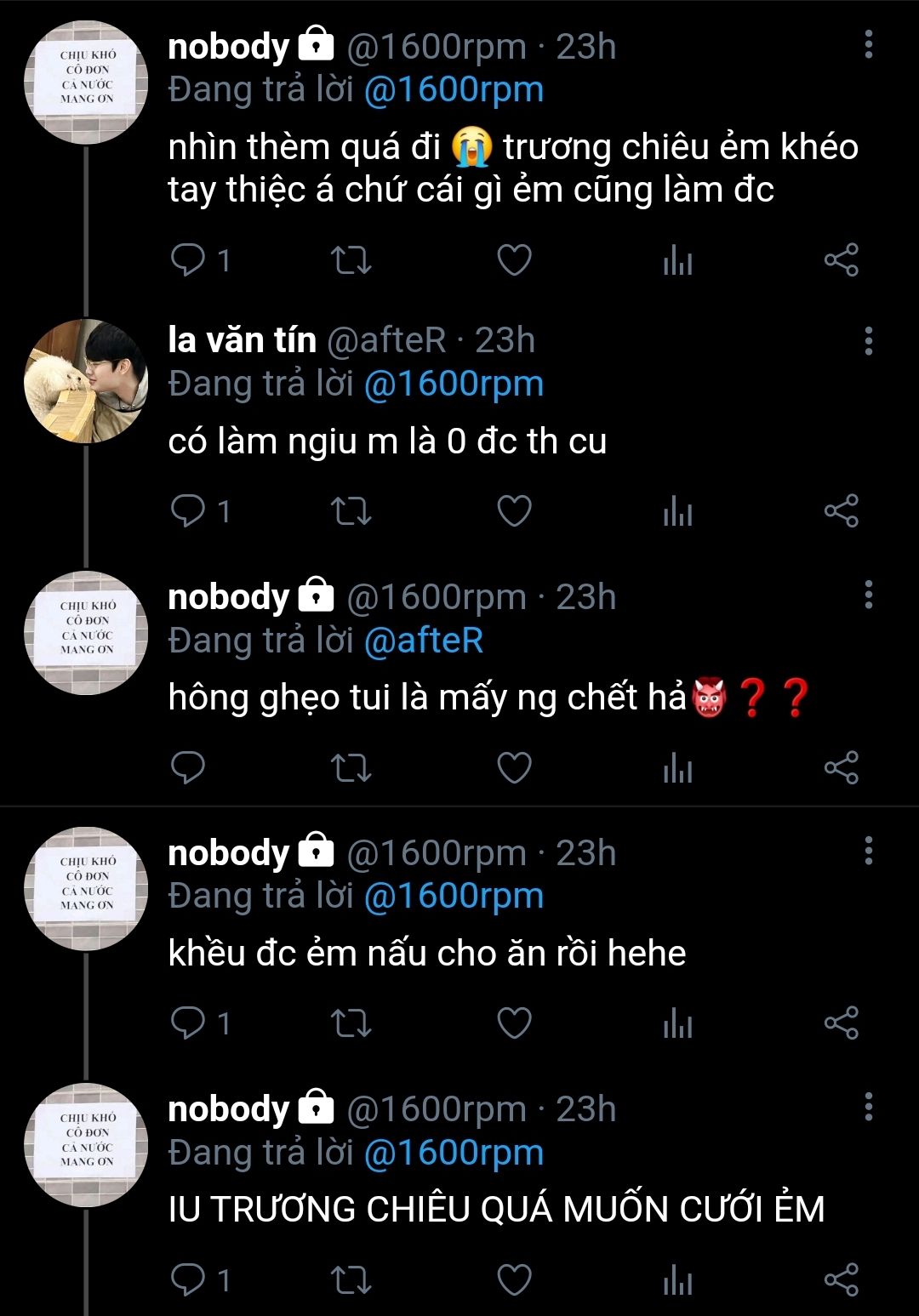Like the "hông ghẹo tui" tweet
Image resolution: width=919 pixels, height=1316 pixels.
[514, 768]
